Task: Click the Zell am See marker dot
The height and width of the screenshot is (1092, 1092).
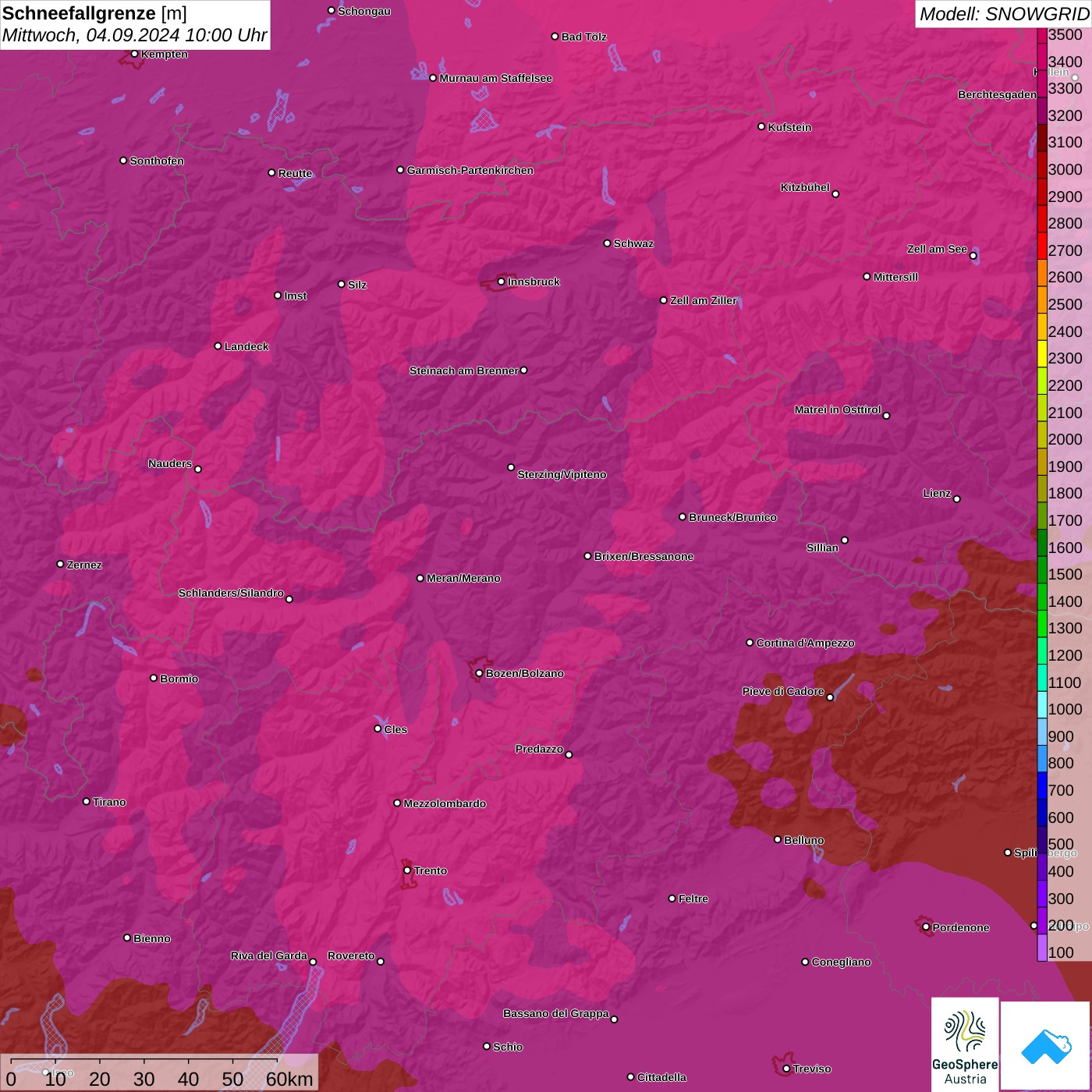Action: click(x=973, y=256)
